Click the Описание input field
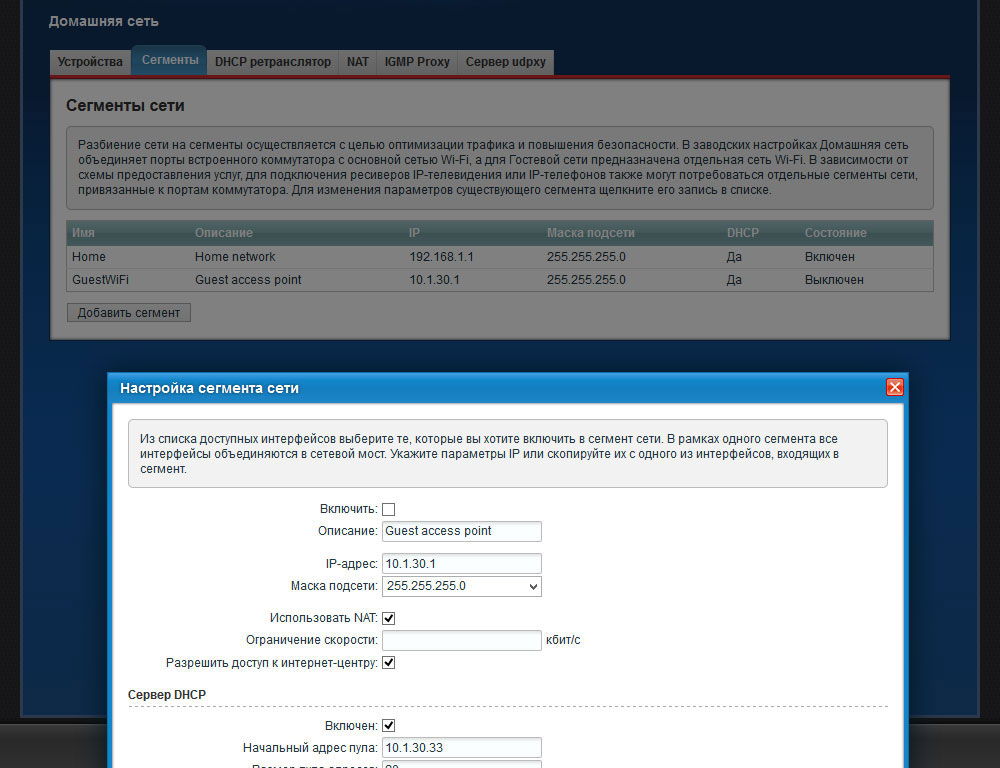The image size is (1000, 768). tap(462, 531)
